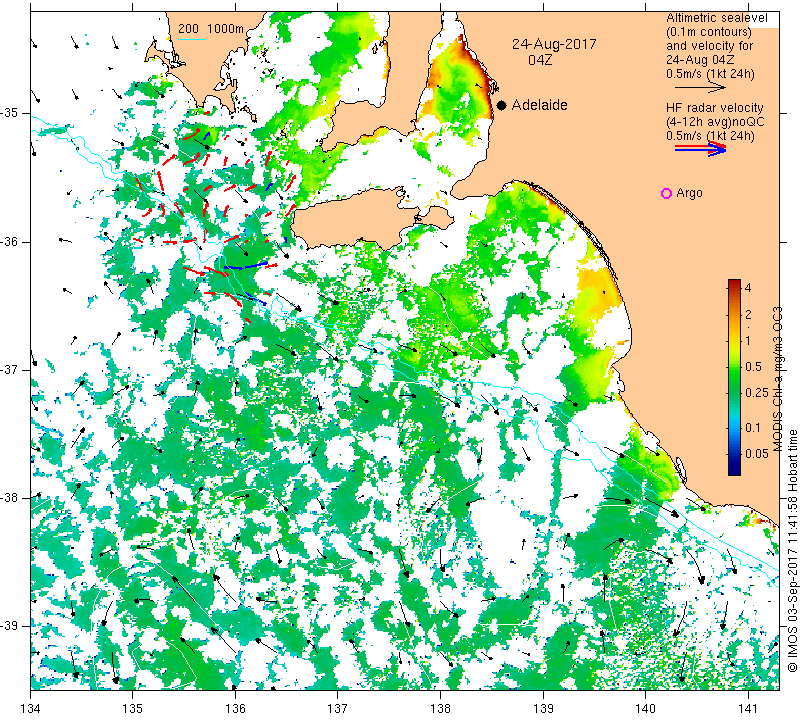Click the colorbar value 0.25 label
Screen dimensions: 800x720
point(757,392)
